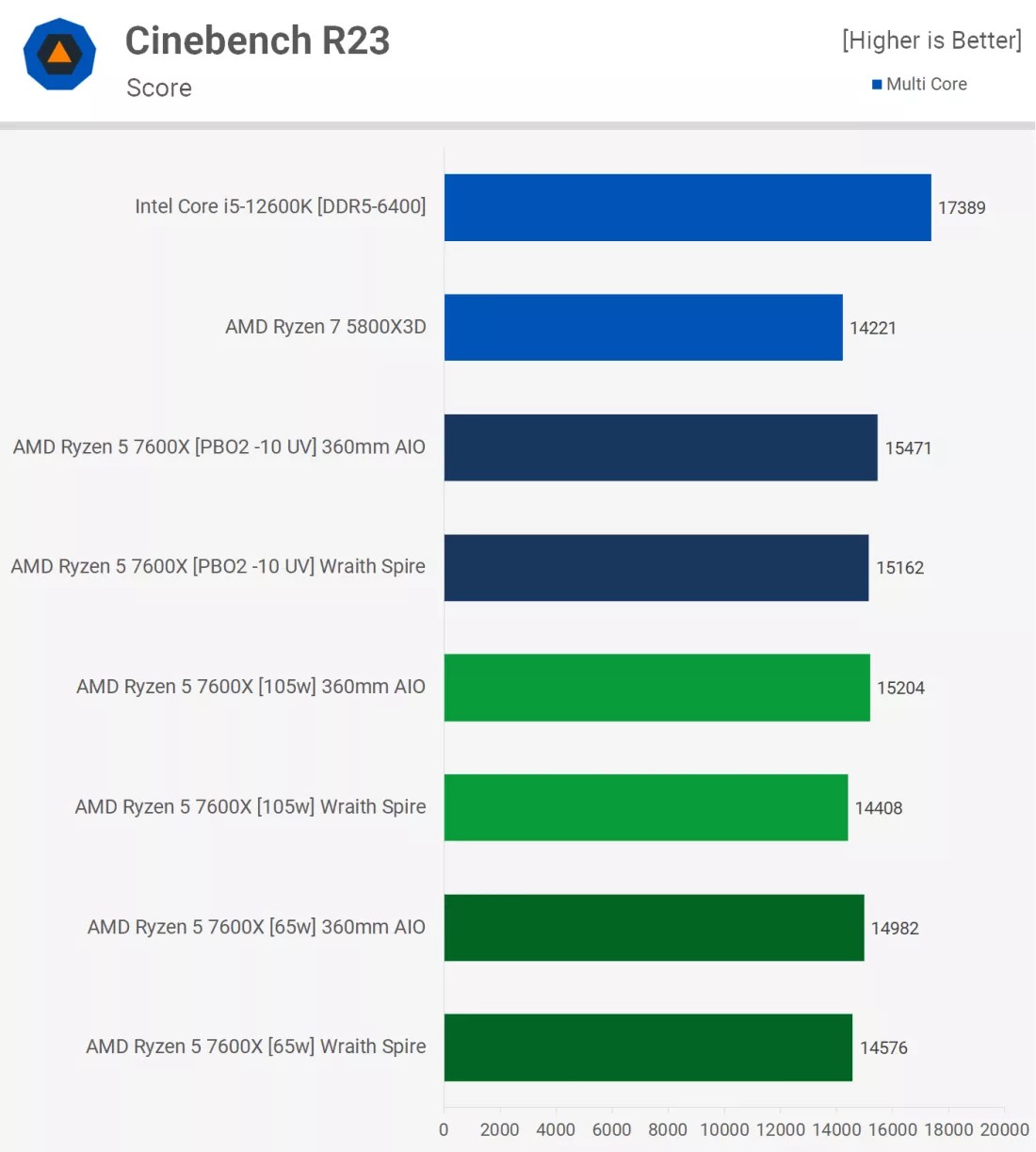This screenshot has height=1152, width=1036.
Task: Click the 7600X 65w Wraith Spire bar
Action: click(648, 1047)
